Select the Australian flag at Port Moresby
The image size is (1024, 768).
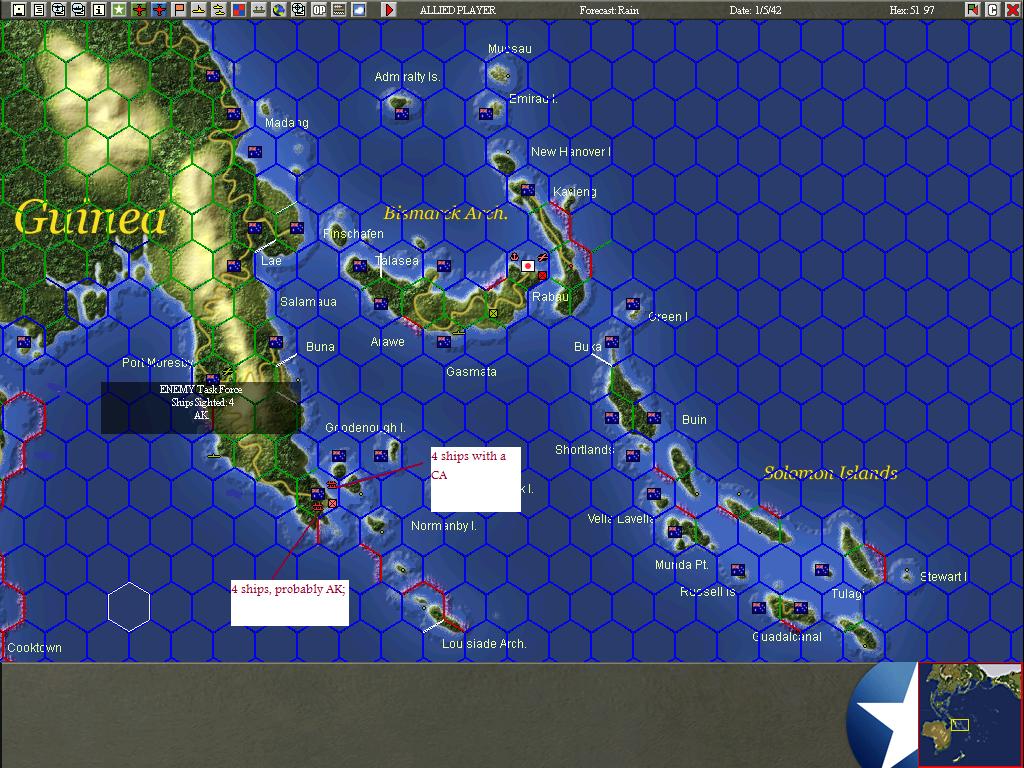coord(212,379)
